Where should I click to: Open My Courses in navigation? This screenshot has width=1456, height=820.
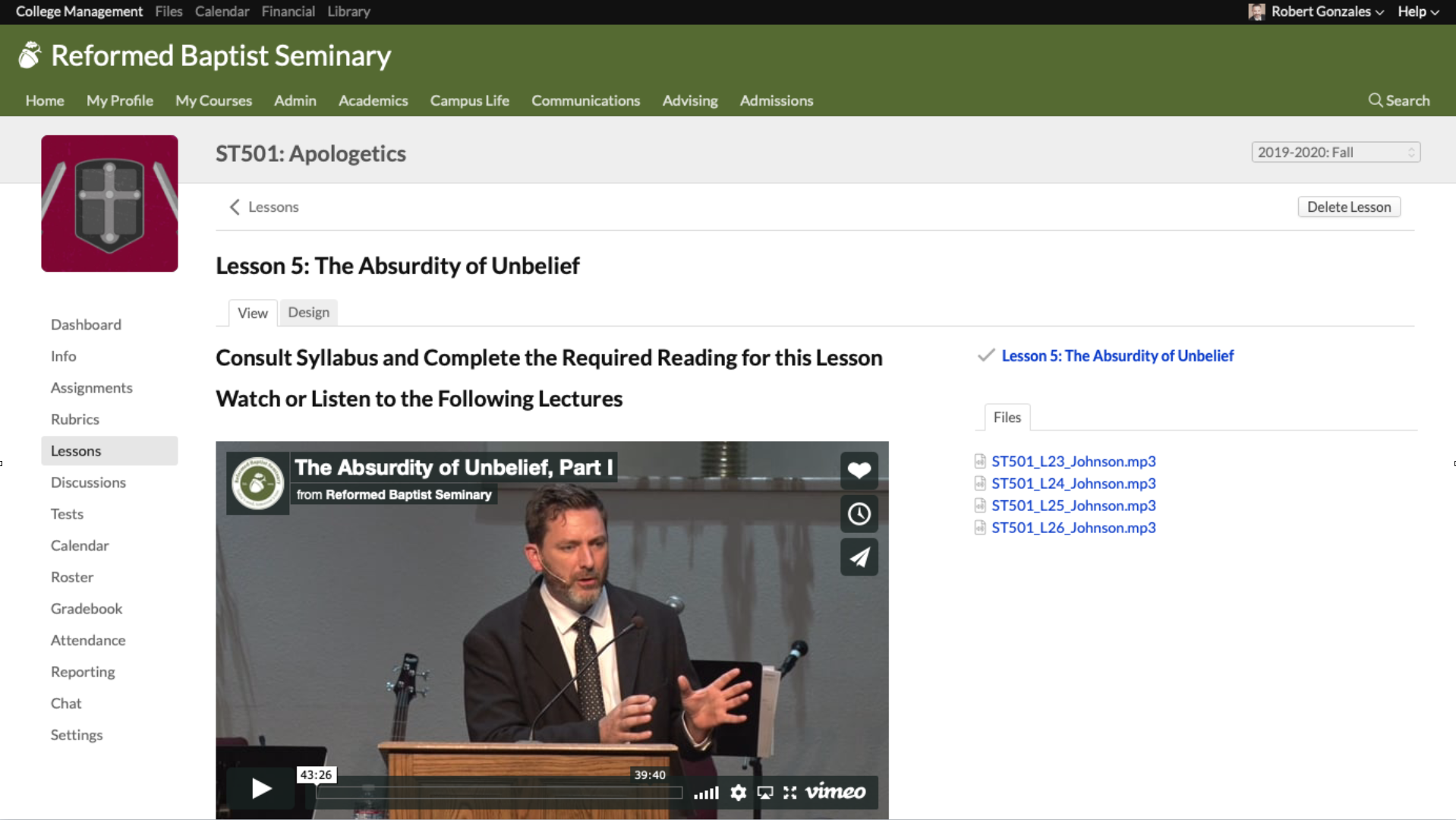(x=213, y=100)
